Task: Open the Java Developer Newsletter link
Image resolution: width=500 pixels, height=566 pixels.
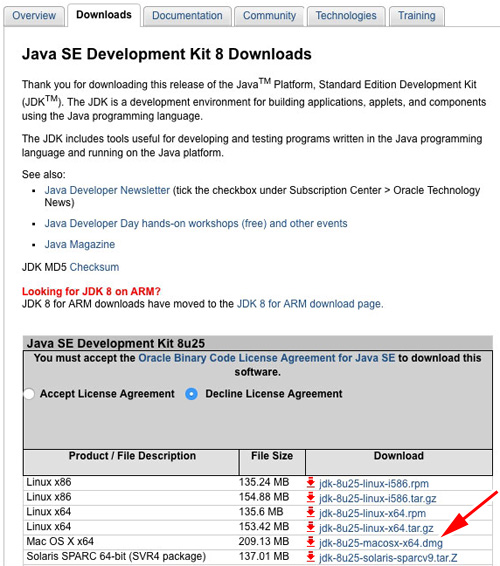Action: click(107, 190)
